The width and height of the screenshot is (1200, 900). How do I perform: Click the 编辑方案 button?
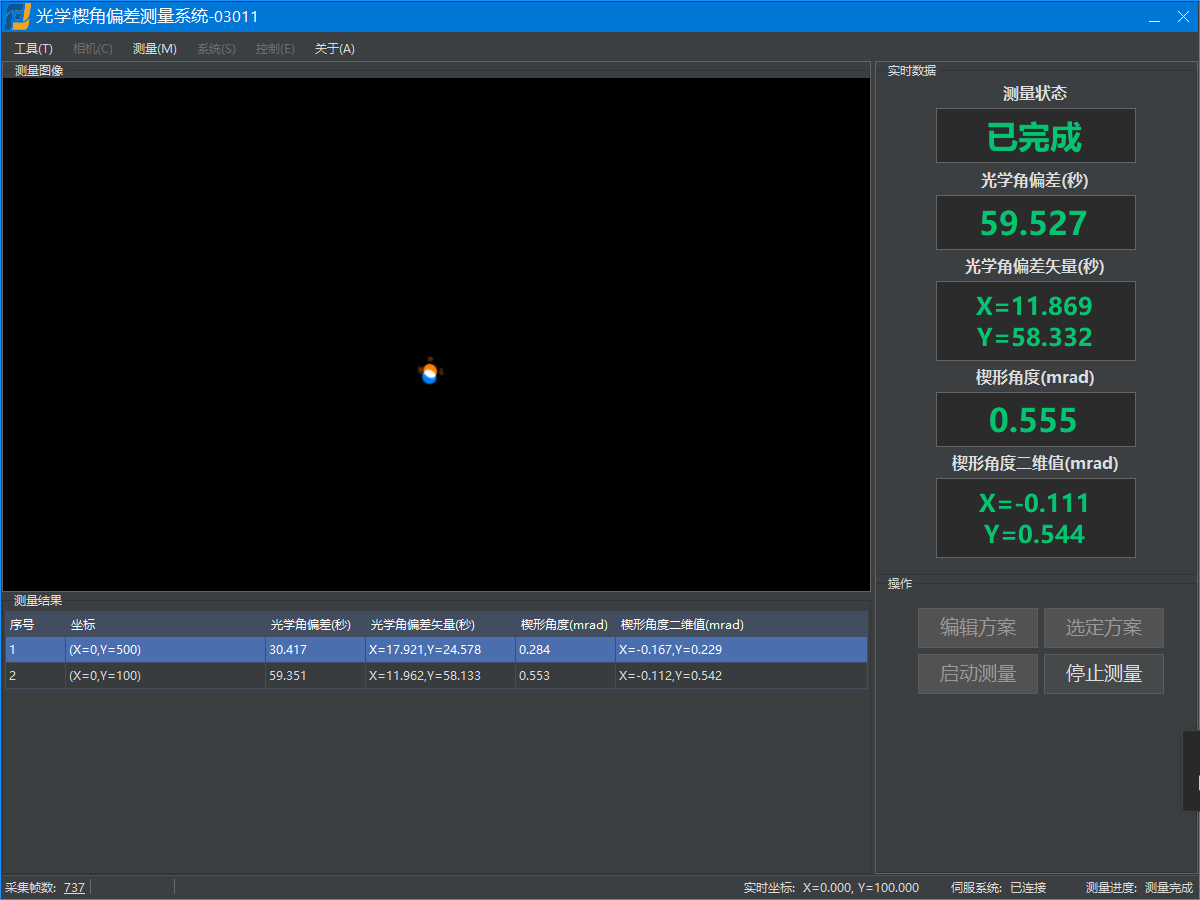[977, 628]
